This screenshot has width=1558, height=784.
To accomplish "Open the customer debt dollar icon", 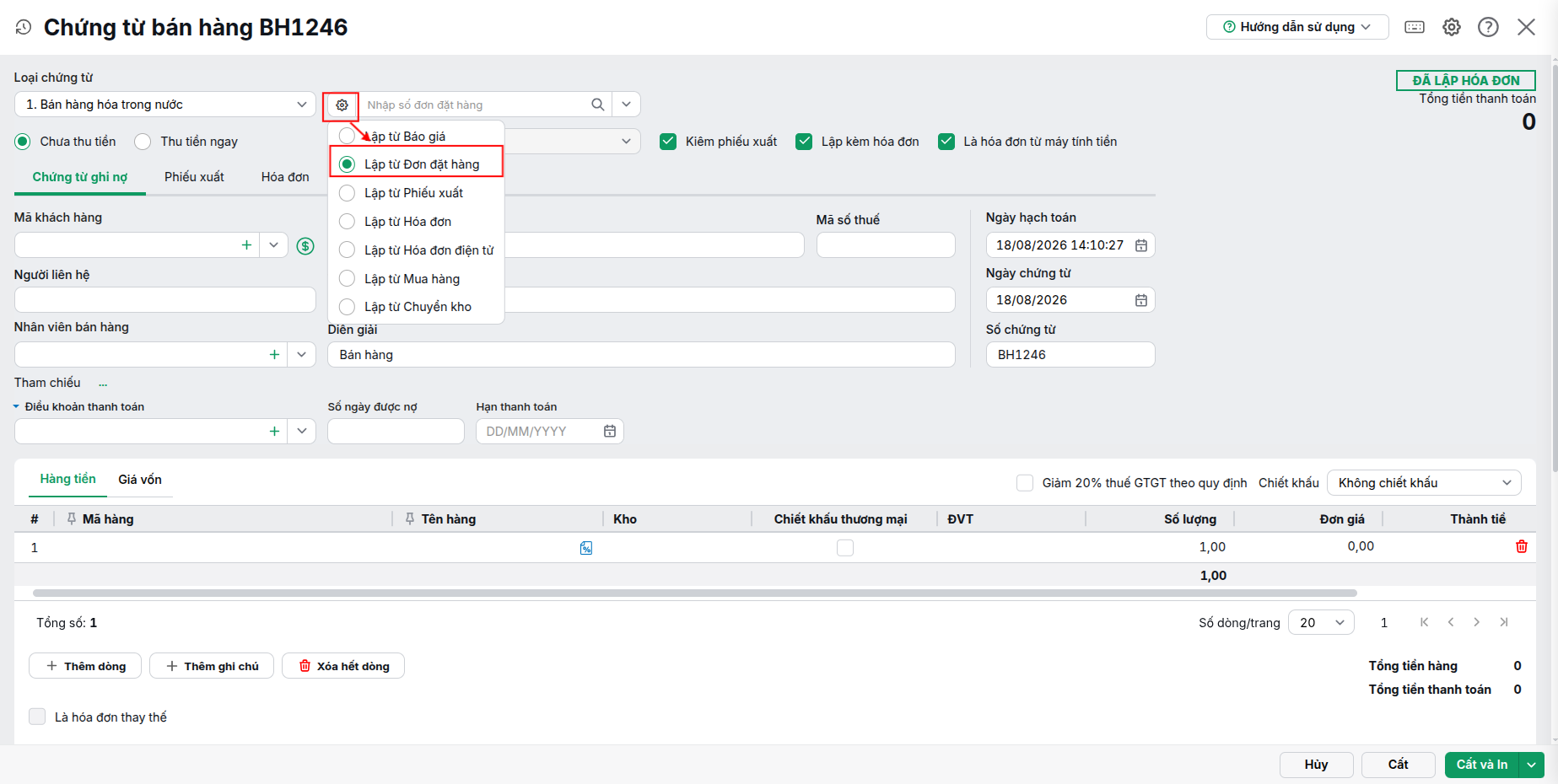I will (305, 246).
